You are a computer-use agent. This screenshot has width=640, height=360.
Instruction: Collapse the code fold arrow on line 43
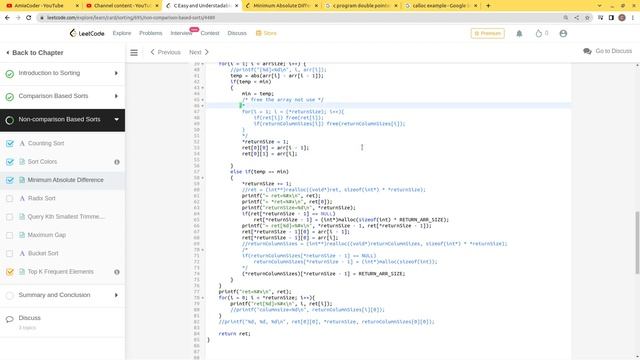click(x=202, y=88)
